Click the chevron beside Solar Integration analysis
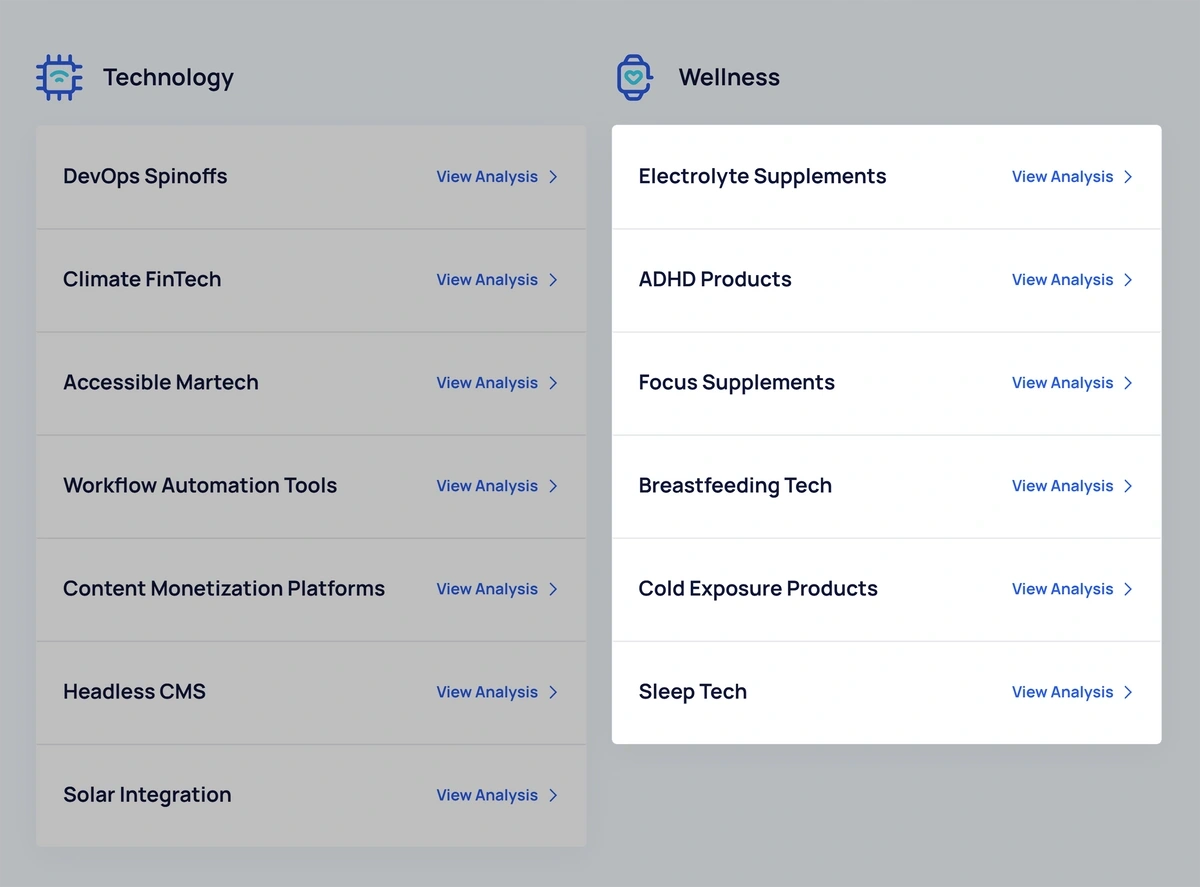The height and width of the screenshot is (887, 1200). click(x=552, y=795)
